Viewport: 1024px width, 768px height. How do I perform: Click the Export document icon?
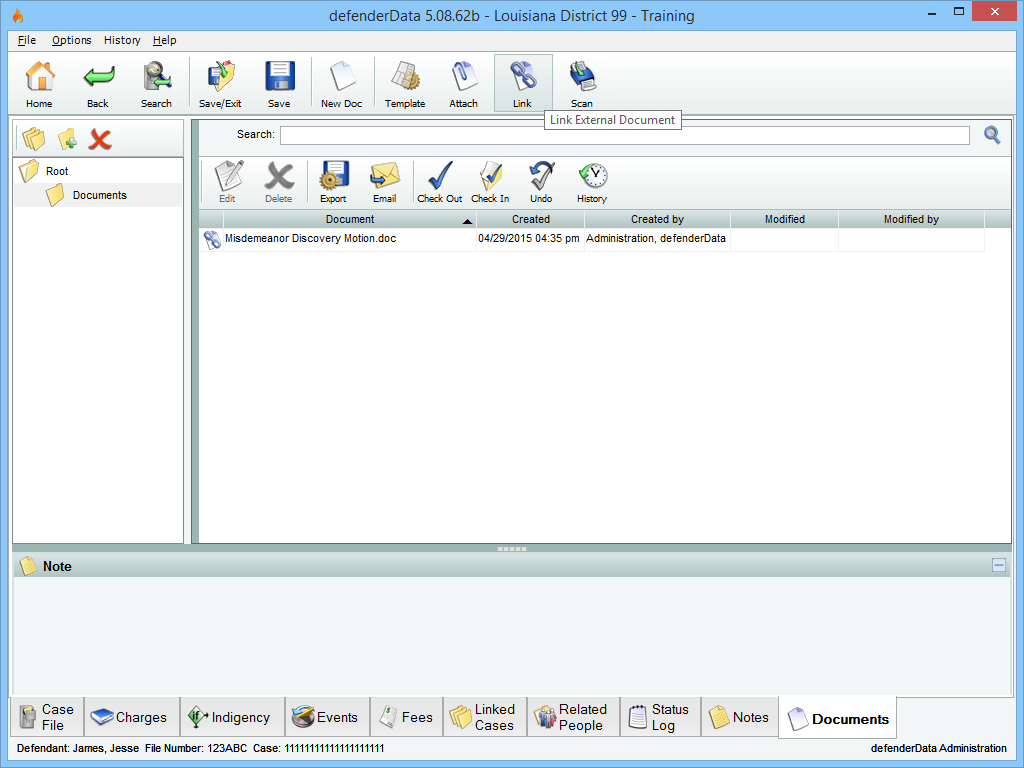[333, 182]
